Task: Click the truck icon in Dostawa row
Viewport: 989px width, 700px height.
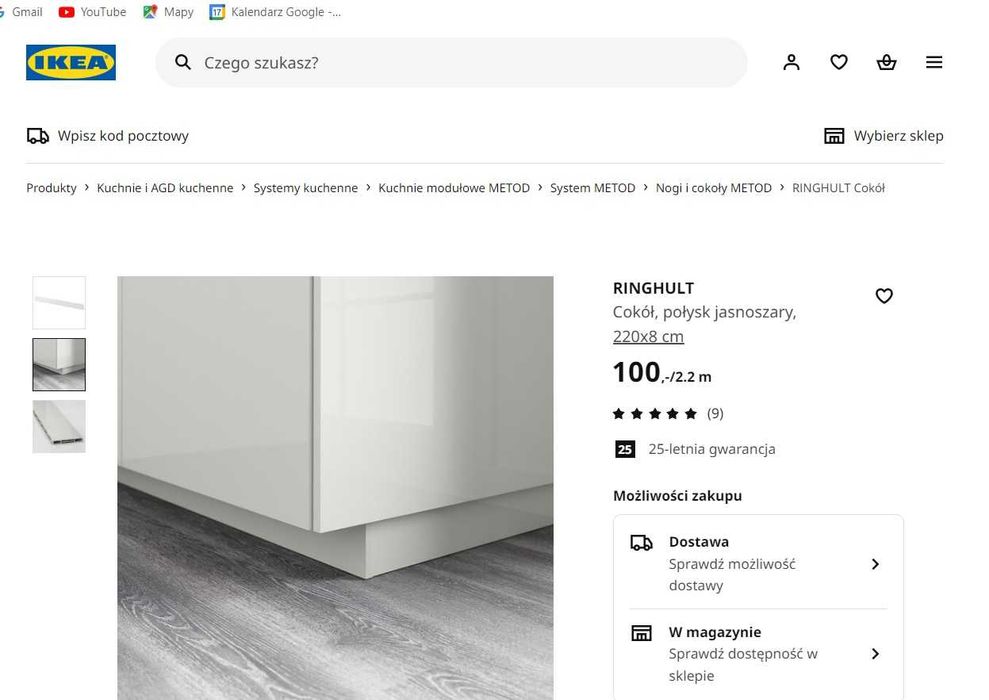Action: coord(641,542)
